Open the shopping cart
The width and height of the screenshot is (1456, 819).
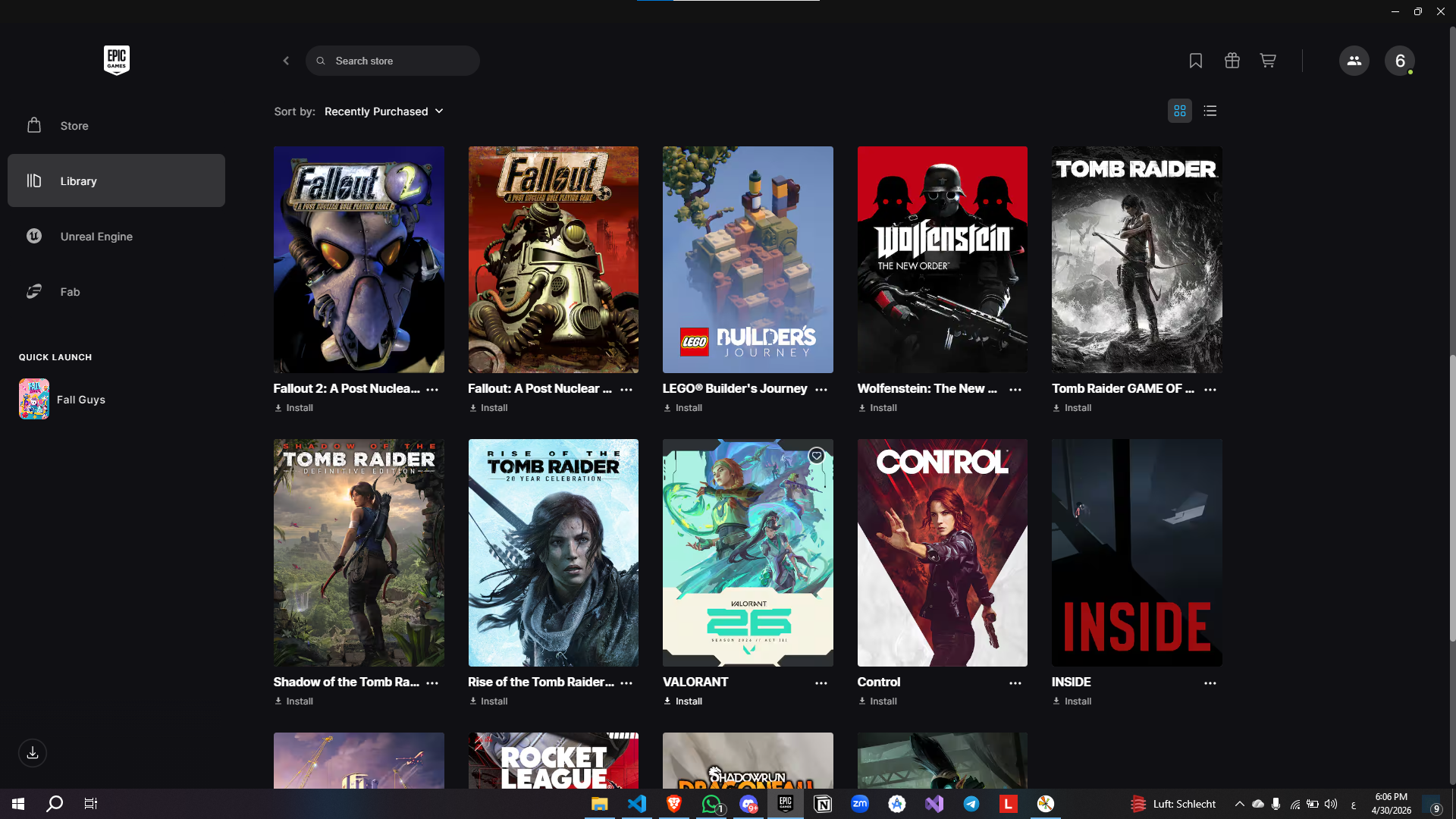click(x=1268, y=61)
